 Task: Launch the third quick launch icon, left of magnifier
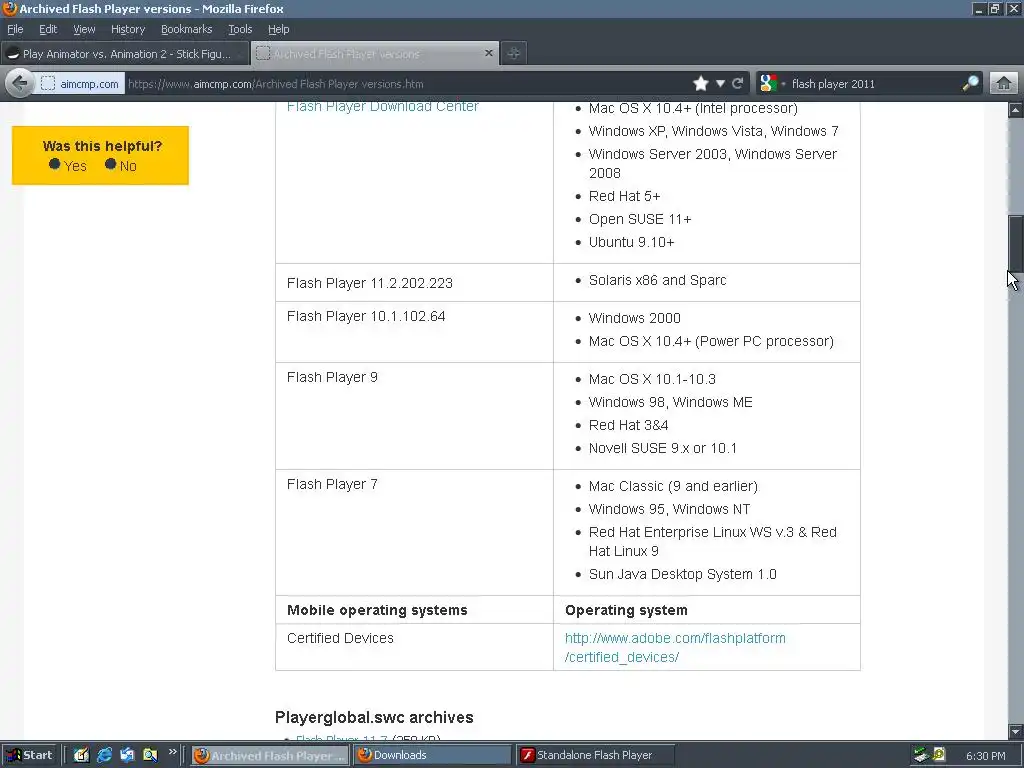127,755
